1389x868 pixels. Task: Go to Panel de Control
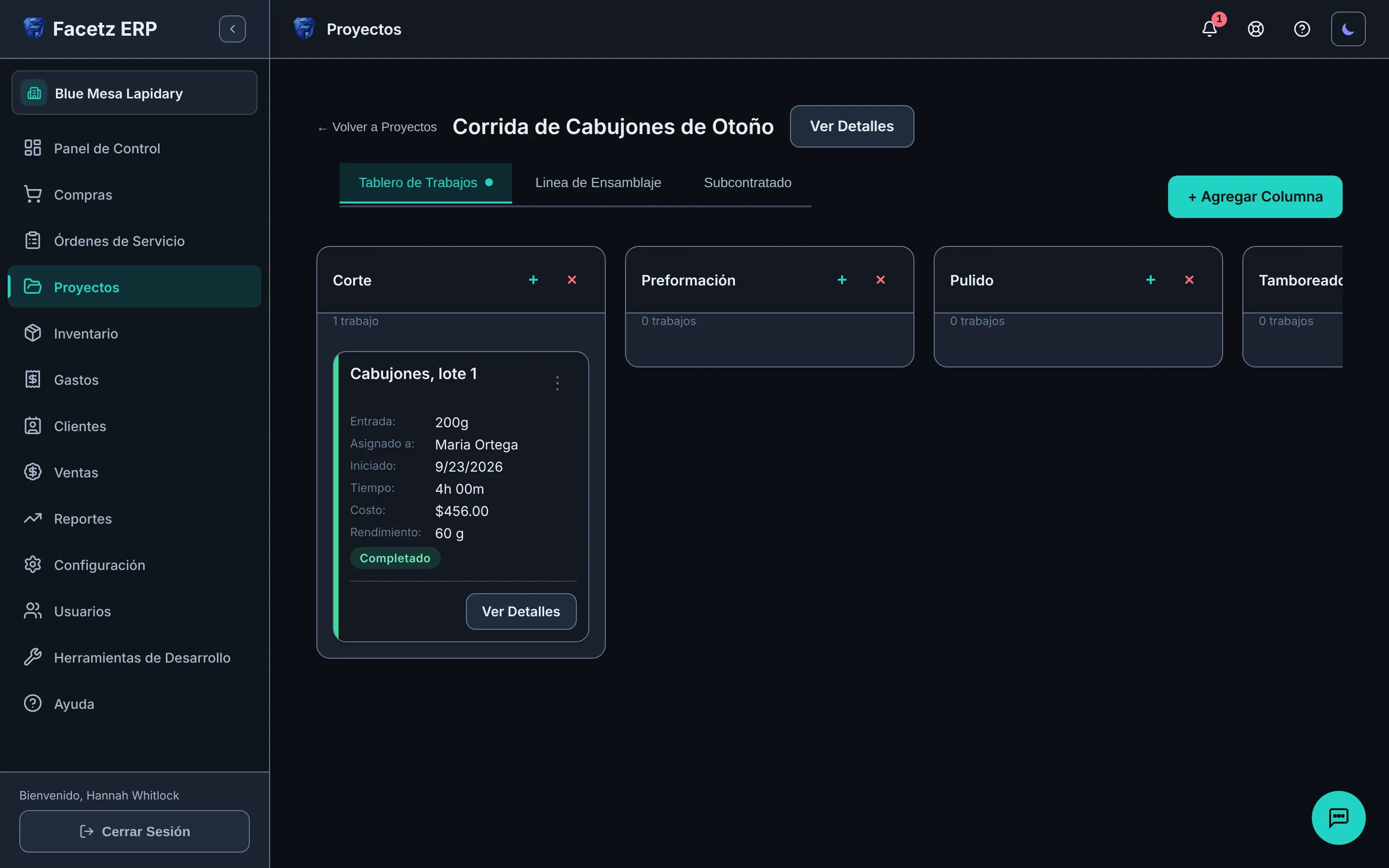[134, 148]
